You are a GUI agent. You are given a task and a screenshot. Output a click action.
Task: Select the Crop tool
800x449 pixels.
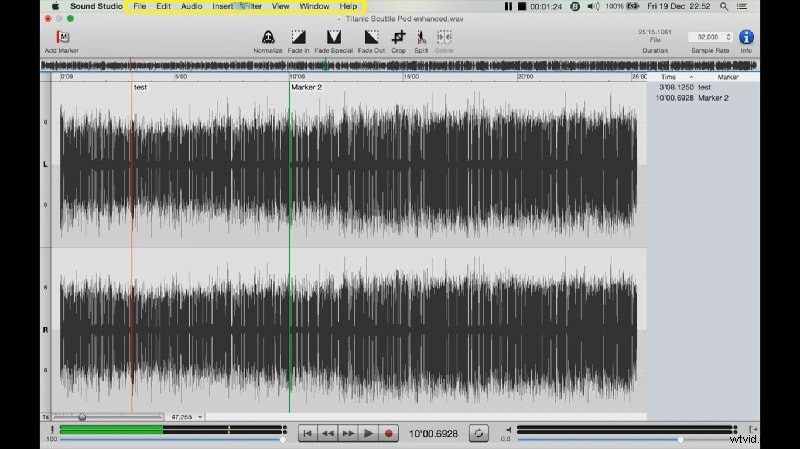coord(398,37)
